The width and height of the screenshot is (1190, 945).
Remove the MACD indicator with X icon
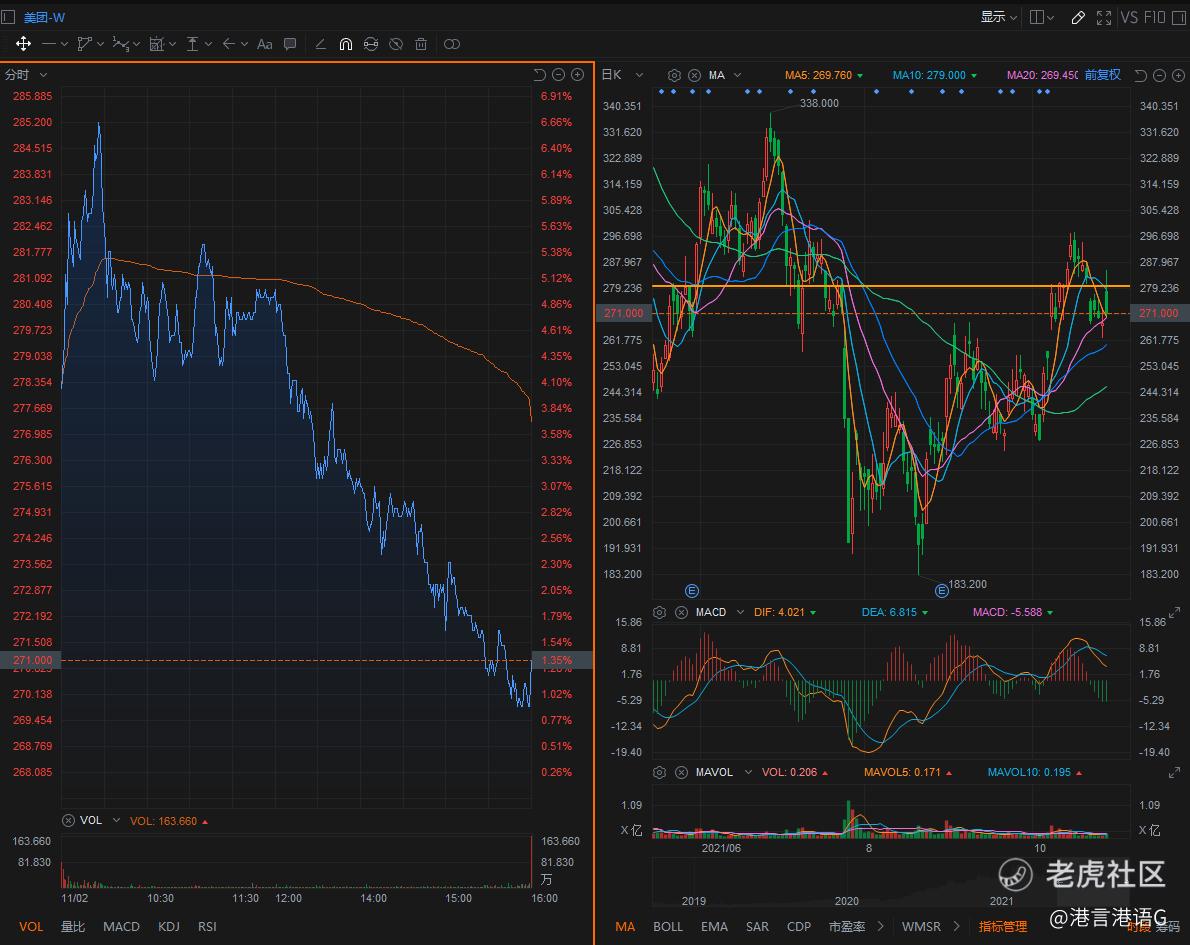[x=680, y=612]
